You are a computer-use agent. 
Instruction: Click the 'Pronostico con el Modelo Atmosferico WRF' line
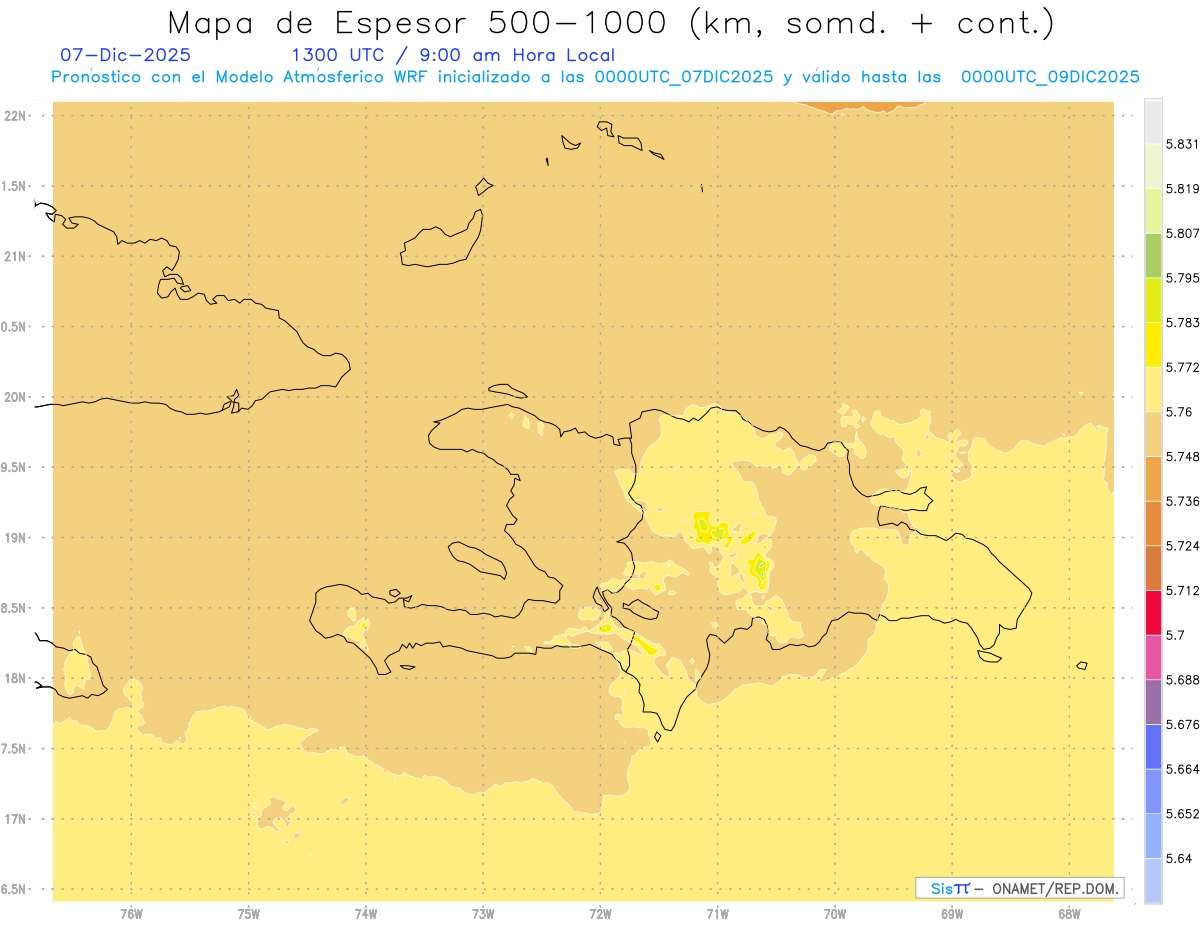click(x=595, y=76)
